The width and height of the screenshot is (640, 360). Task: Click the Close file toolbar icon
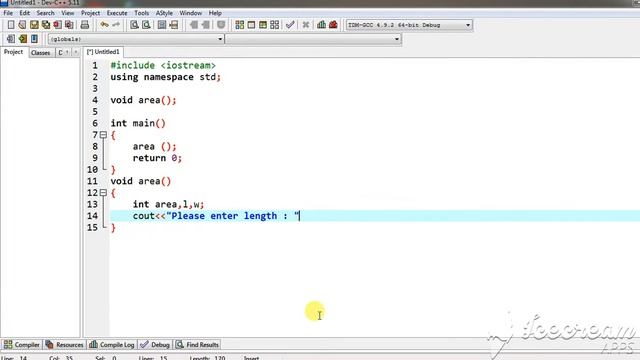tap(58, 25)
